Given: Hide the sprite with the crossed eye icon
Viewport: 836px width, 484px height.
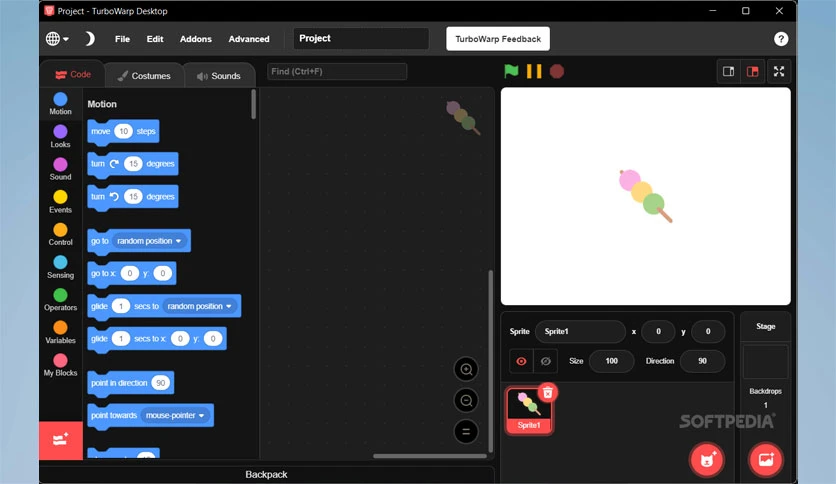Looking at the screenshot, I should point(545,361).
